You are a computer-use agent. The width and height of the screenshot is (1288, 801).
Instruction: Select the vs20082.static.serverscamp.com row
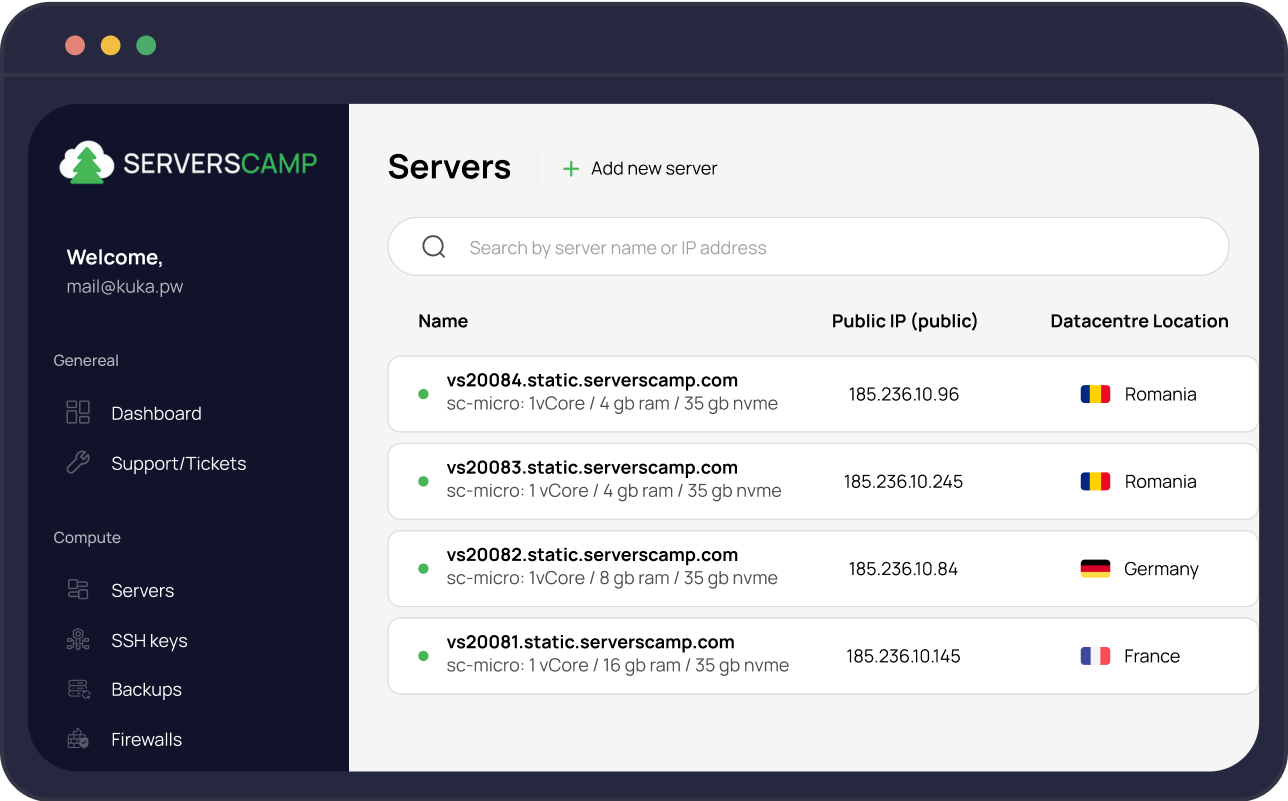click(592, 555)
